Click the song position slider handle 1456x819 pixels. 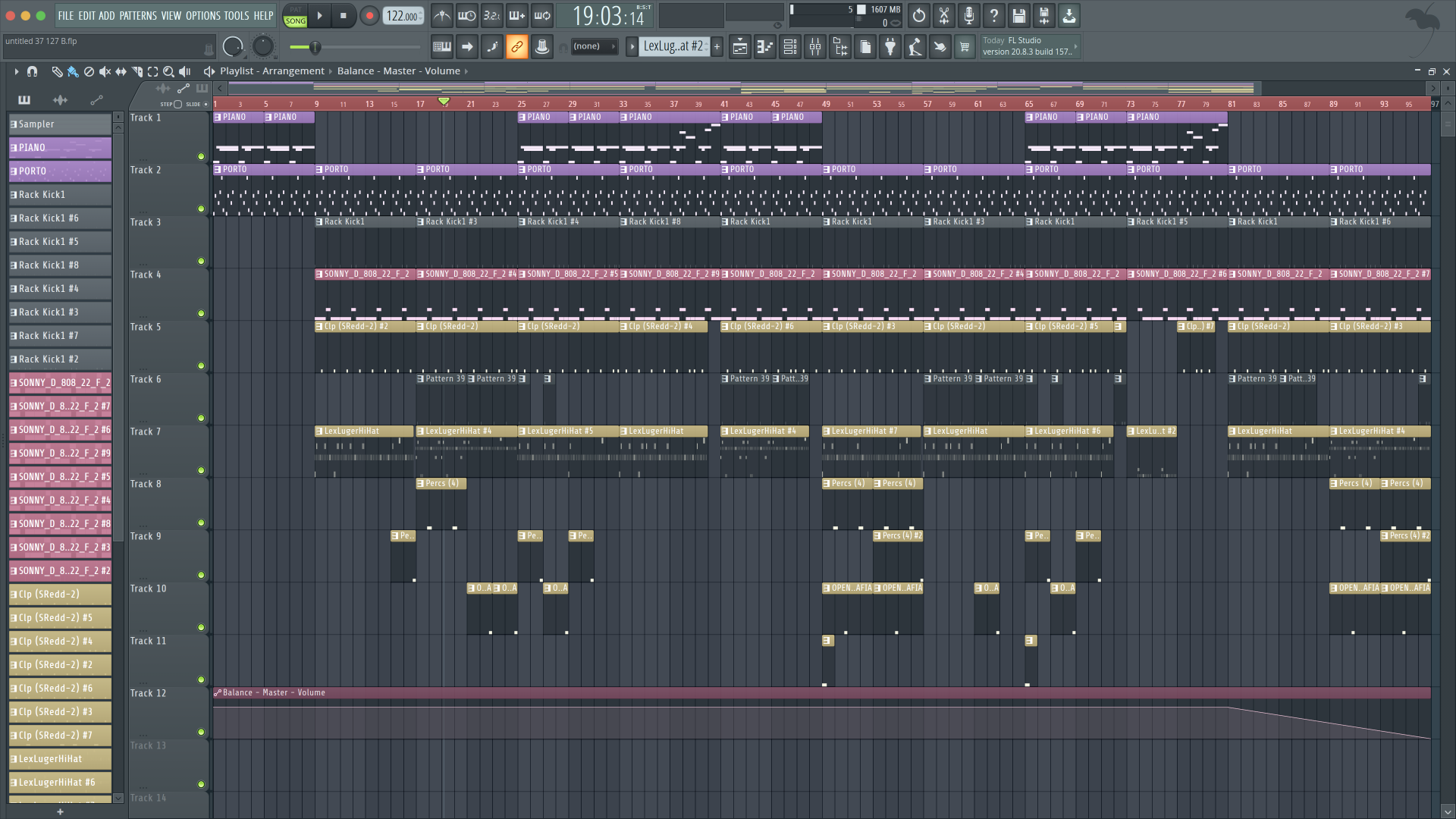[315, 47]
